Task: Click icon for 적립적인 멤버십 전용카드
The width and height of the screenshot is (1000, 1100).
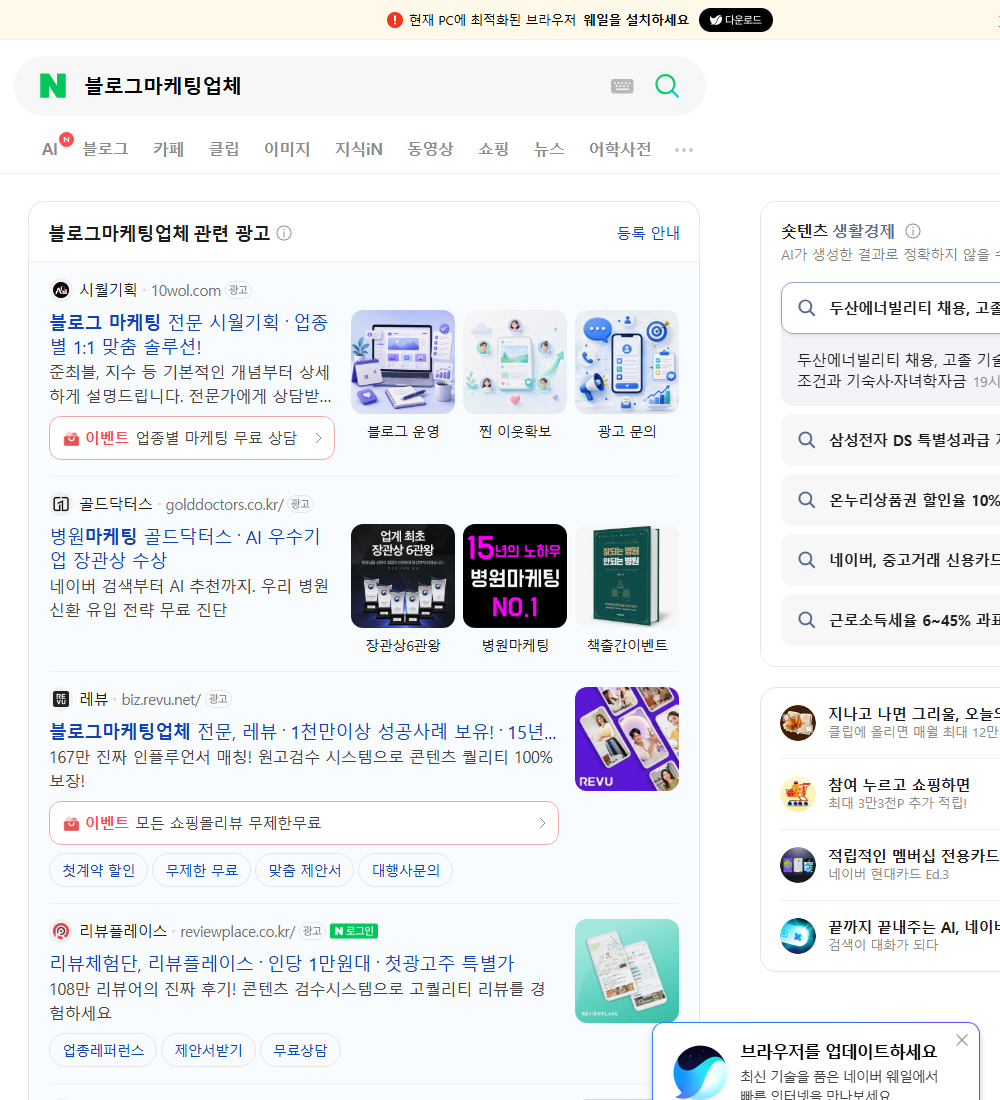Action: [x=798, y=864]
